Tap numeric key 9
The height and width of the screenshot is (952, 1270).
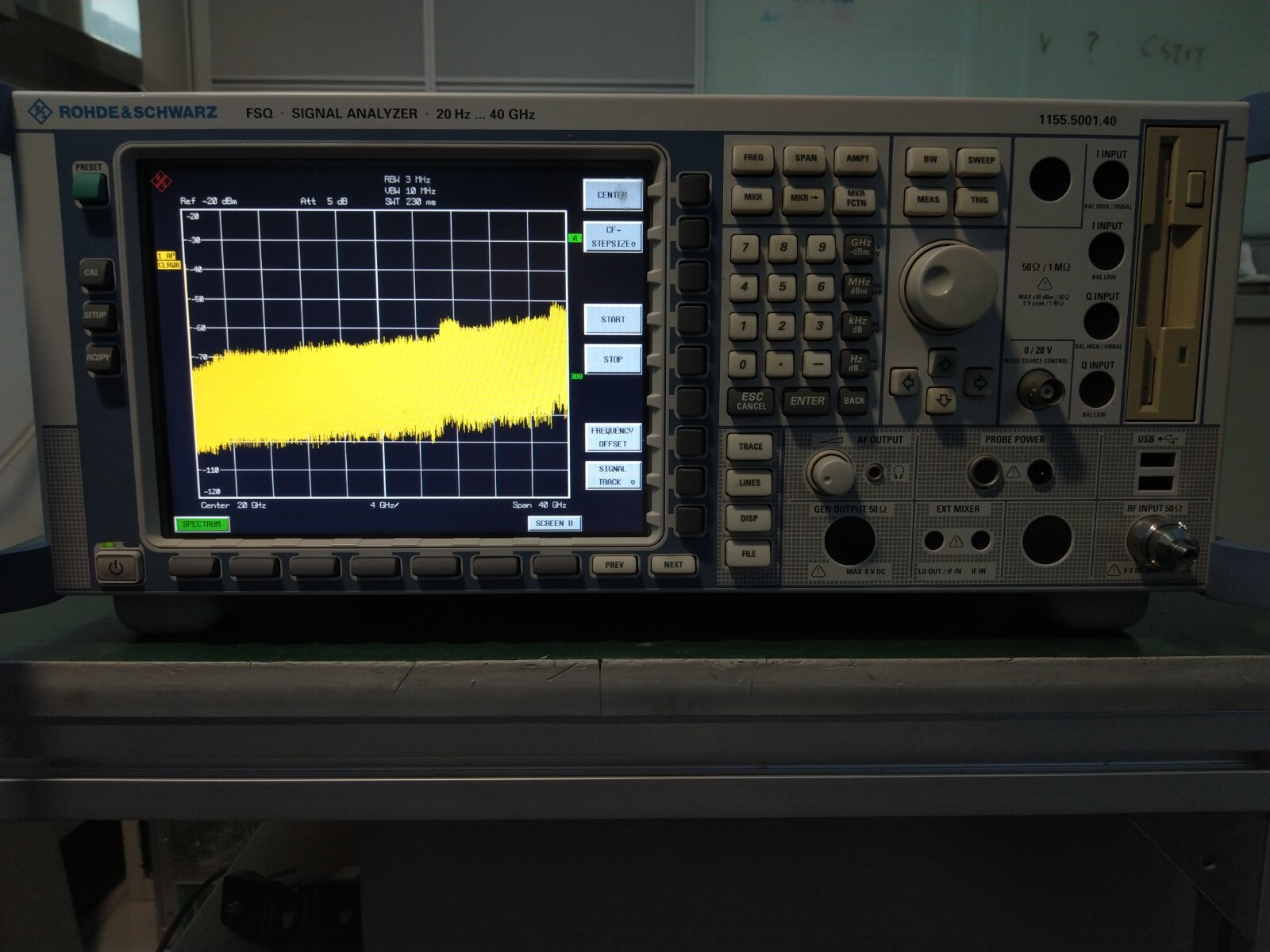pos(822,248)
